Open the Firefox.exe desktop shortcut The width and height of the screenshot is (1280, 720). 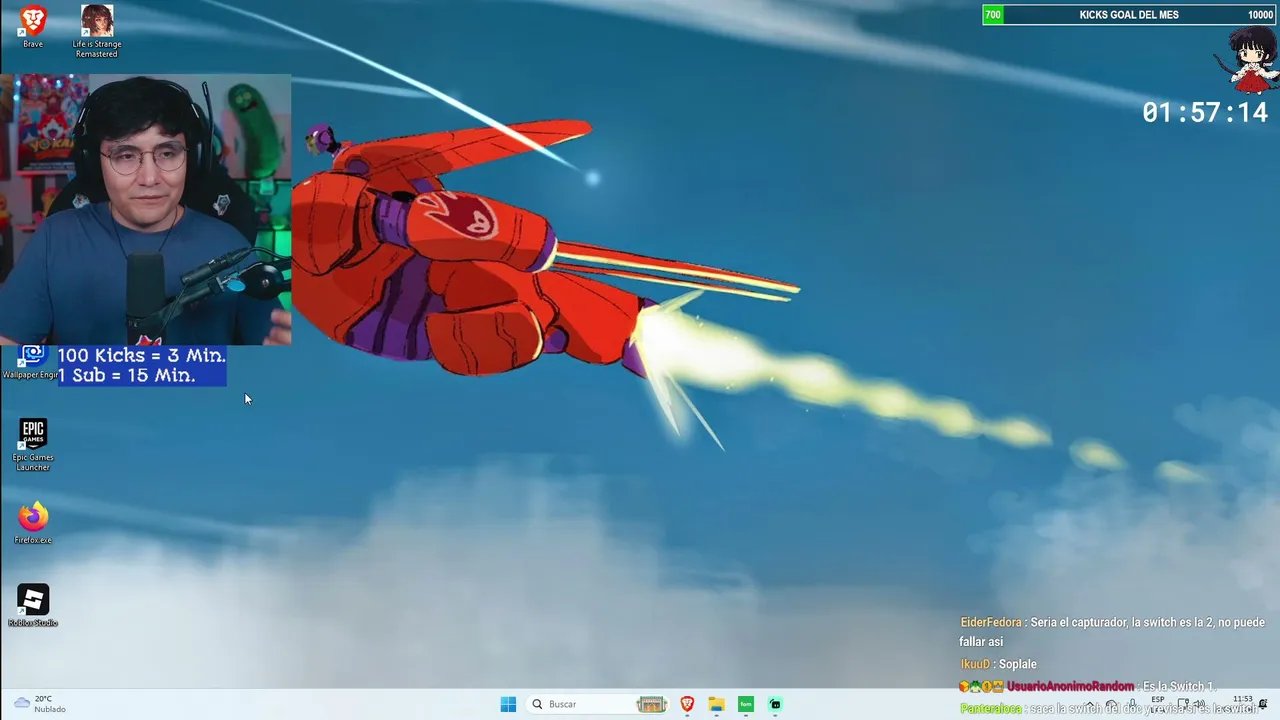pos(33,523)
